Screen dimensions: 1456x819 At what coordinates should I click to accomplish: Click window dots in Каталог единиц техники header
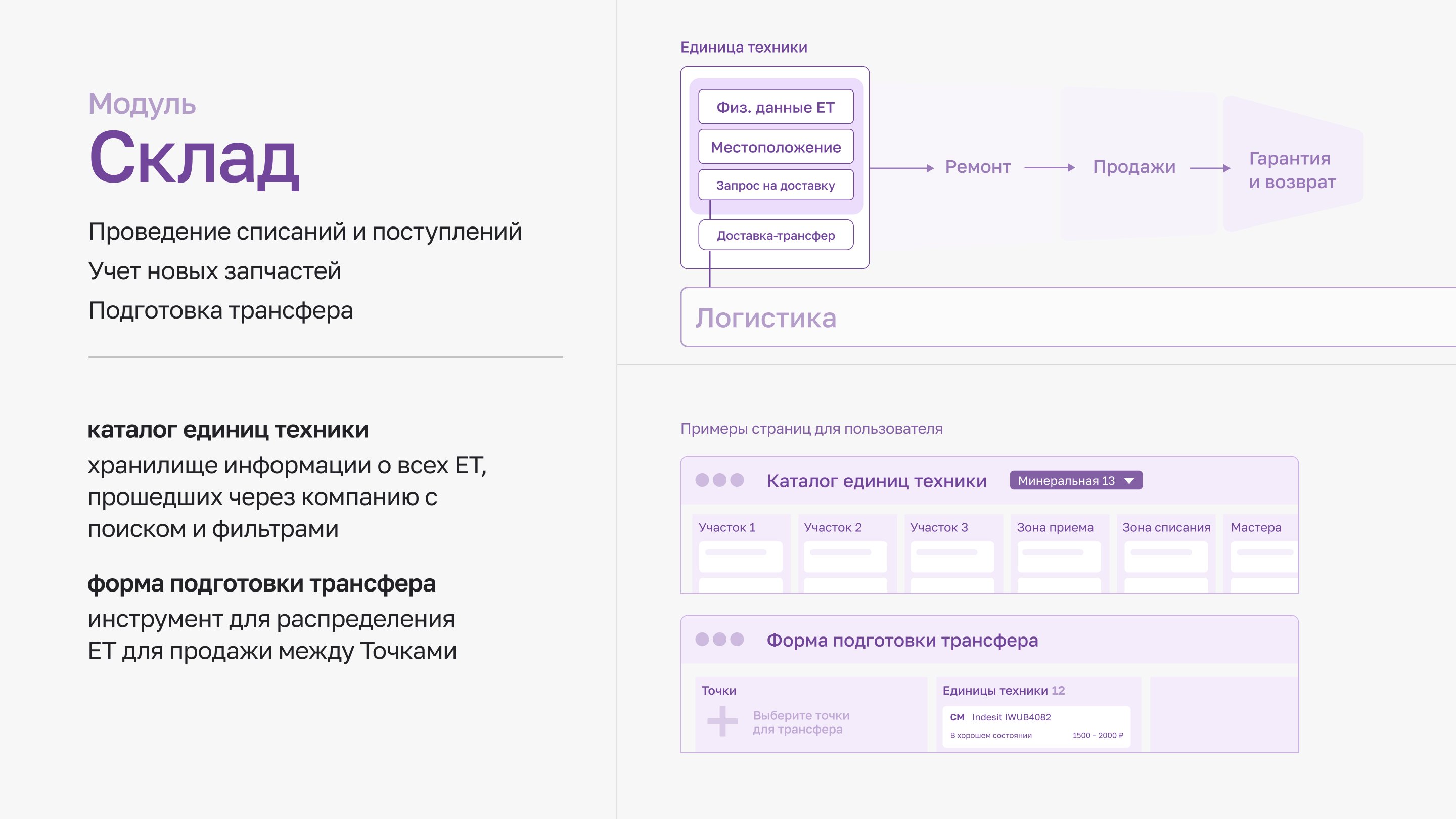pyautogui.click(x=719, y=480)
